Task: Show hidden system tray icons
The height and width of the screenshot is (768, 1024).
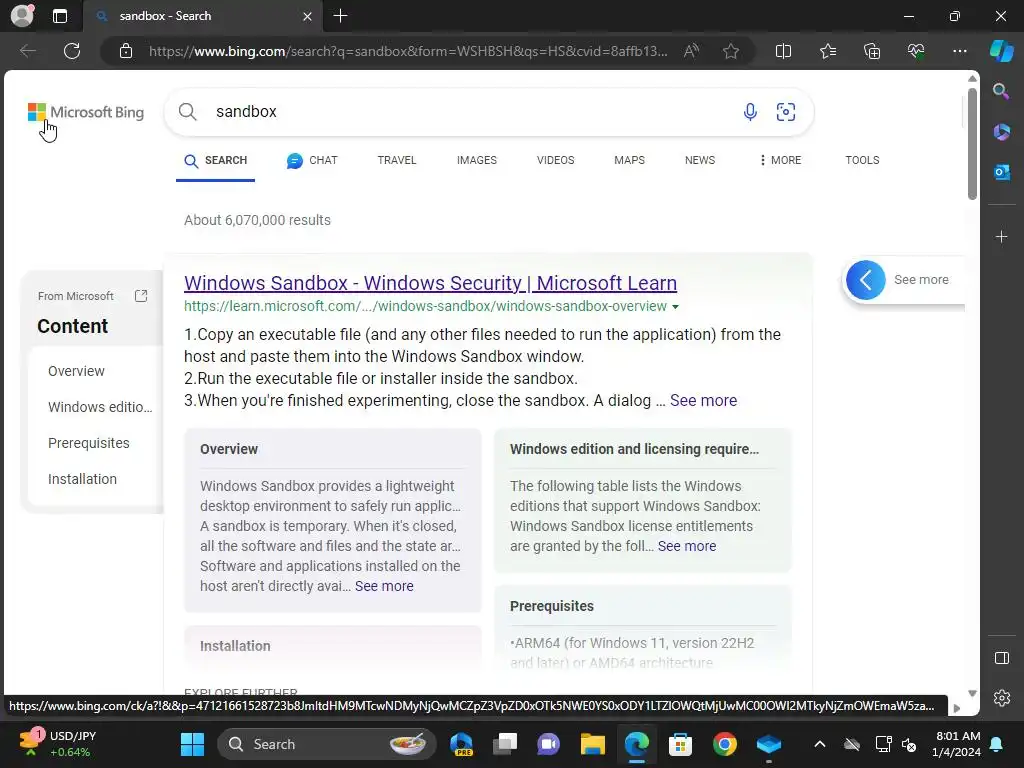Action: pyautogui.click(x=820, y=744)
